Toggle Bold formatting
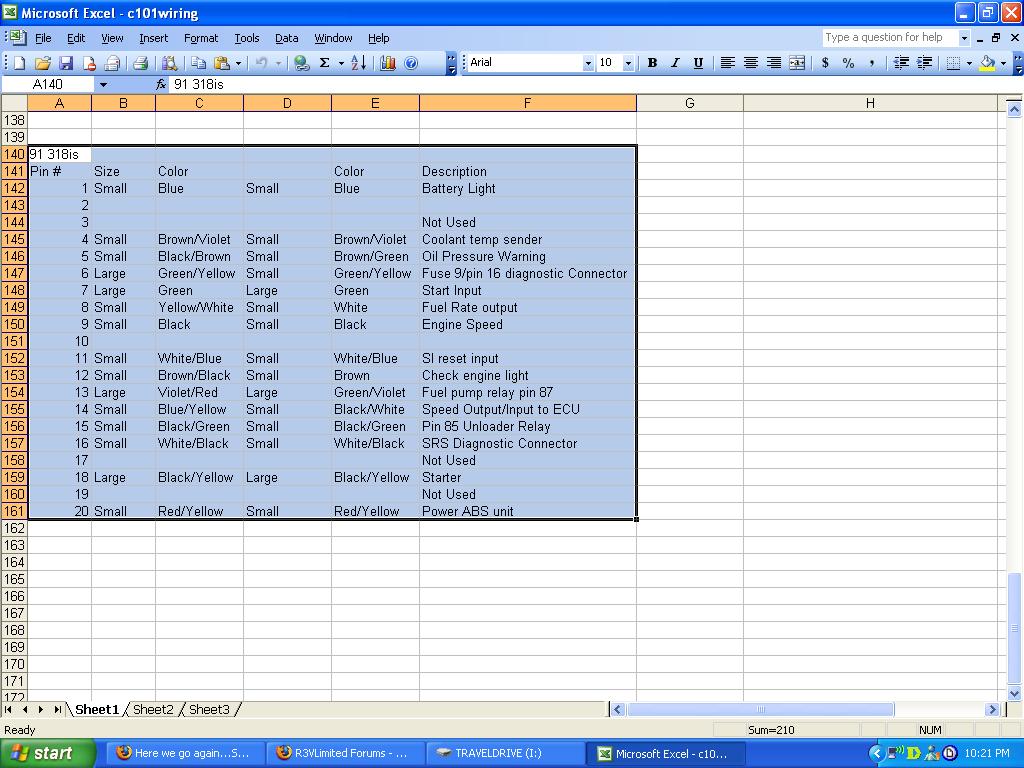 (x=652, y=62)
